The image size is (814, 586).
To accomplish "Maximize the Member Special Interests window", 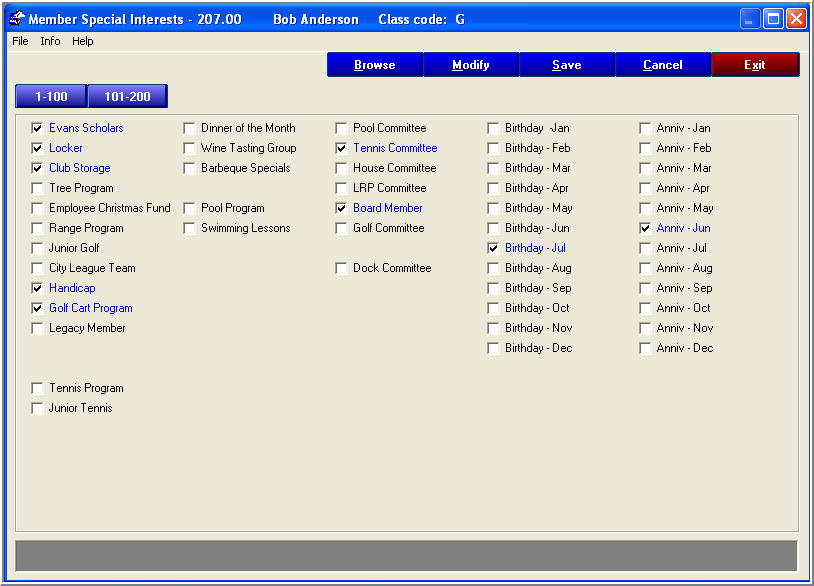I will 773,19.
